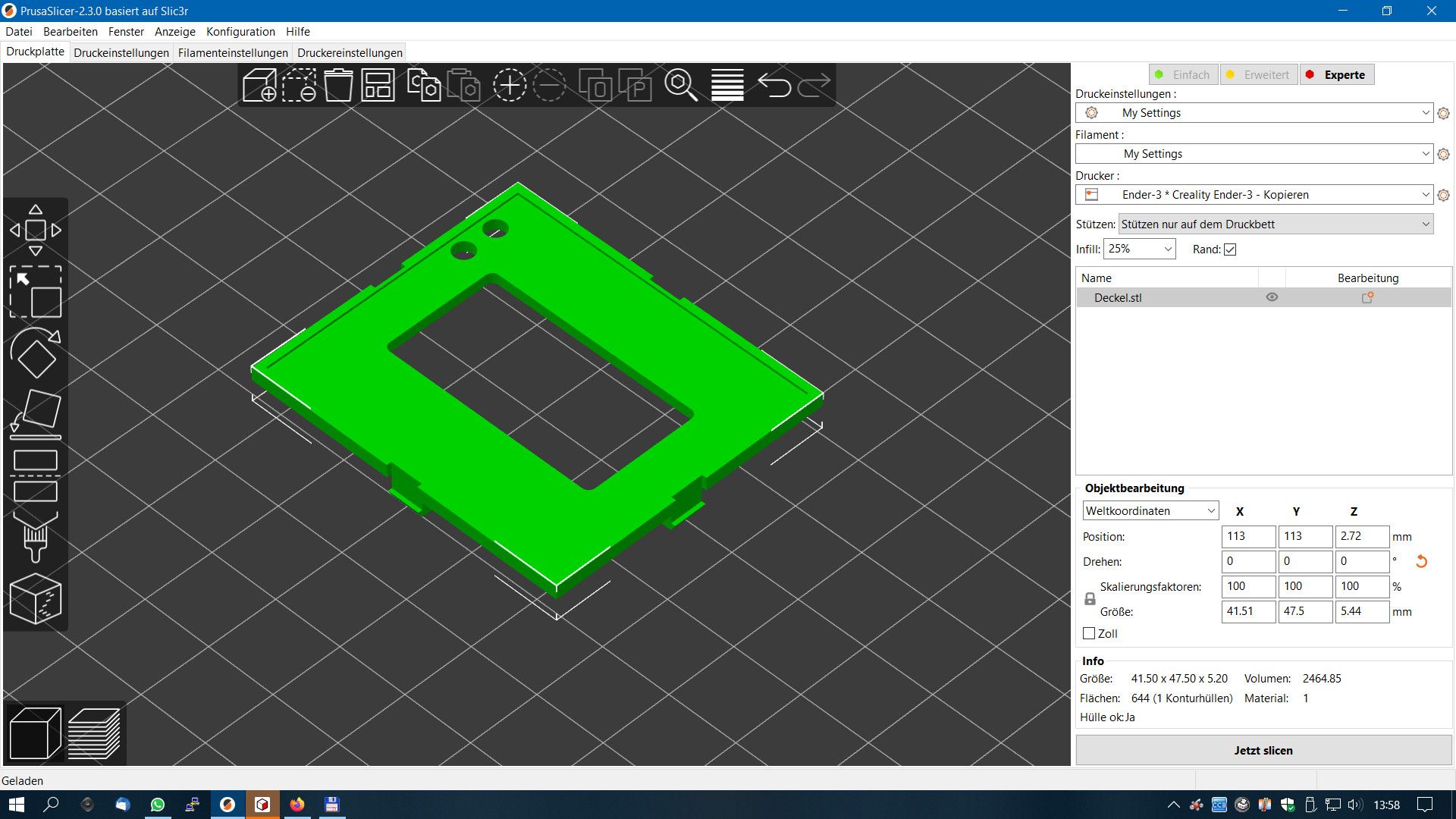Select the Scale gizmo tool
Image resolution: width=1456 pixels, height=819 pixels.
[36, 291]
